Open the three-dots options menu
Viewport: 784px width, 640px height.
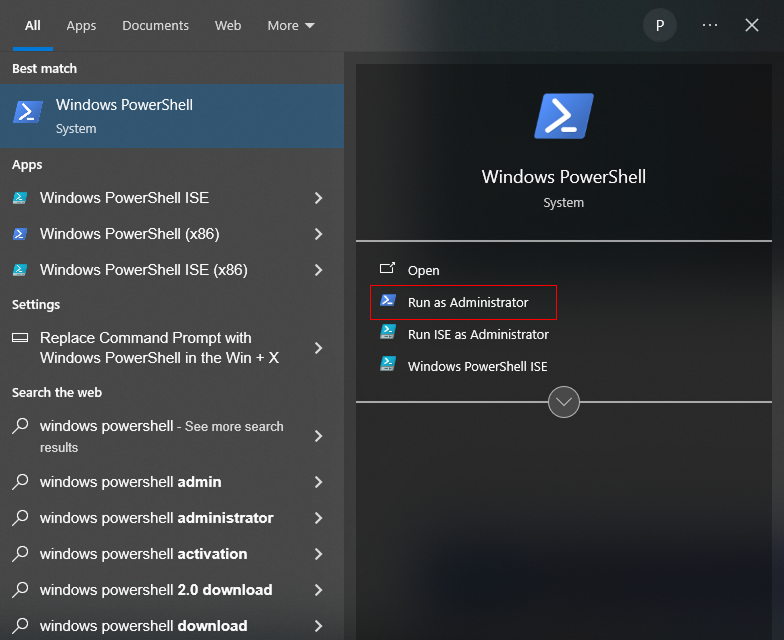710,25
